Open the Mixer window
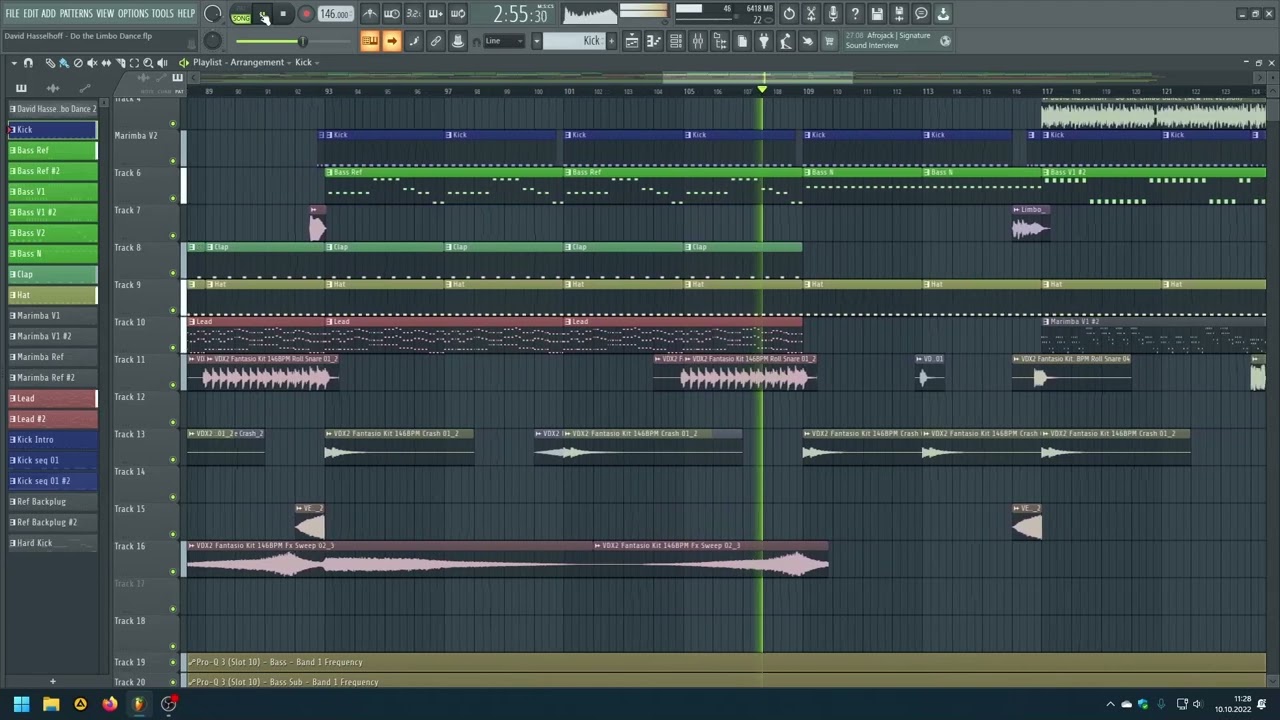 697,41
